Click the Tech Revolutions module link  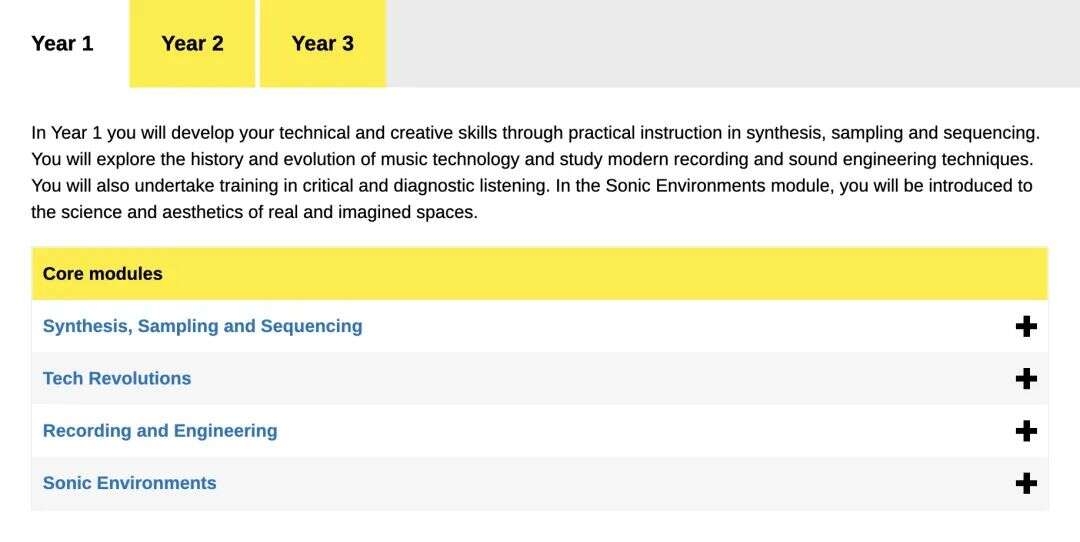point(117,379)
